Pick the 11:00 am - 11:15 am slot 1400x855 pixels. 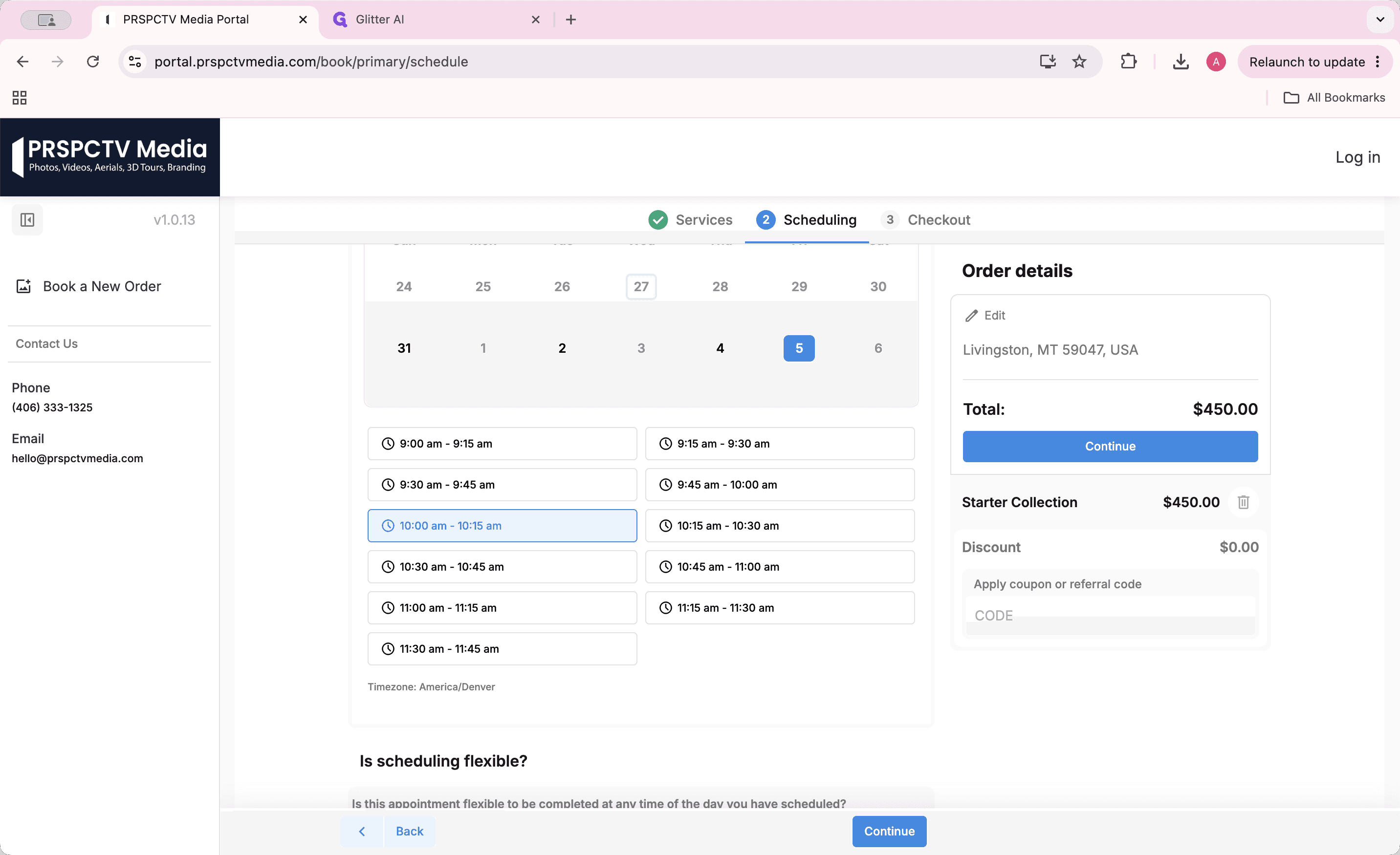[503, 607]
